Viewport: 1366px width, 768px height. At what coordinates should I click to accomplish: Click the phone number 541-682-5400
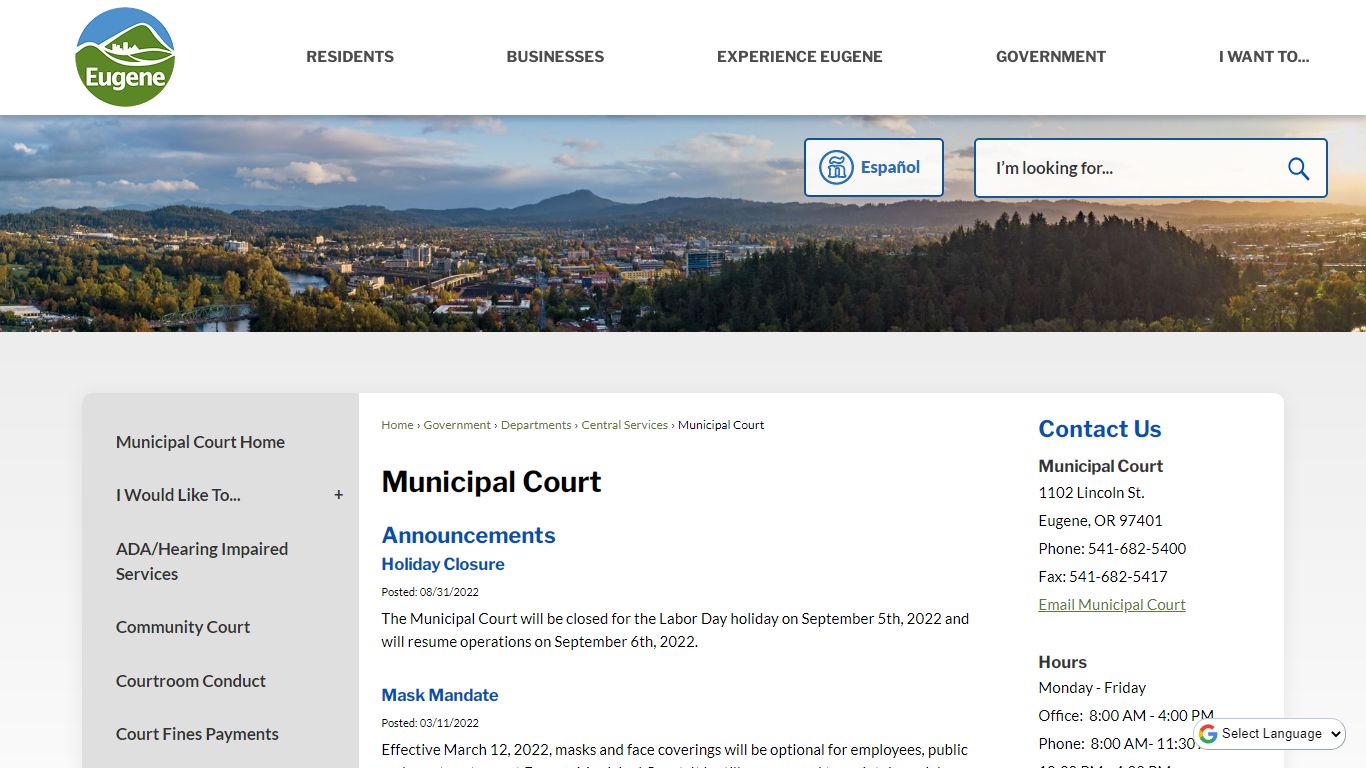[x=1137, y=548]
